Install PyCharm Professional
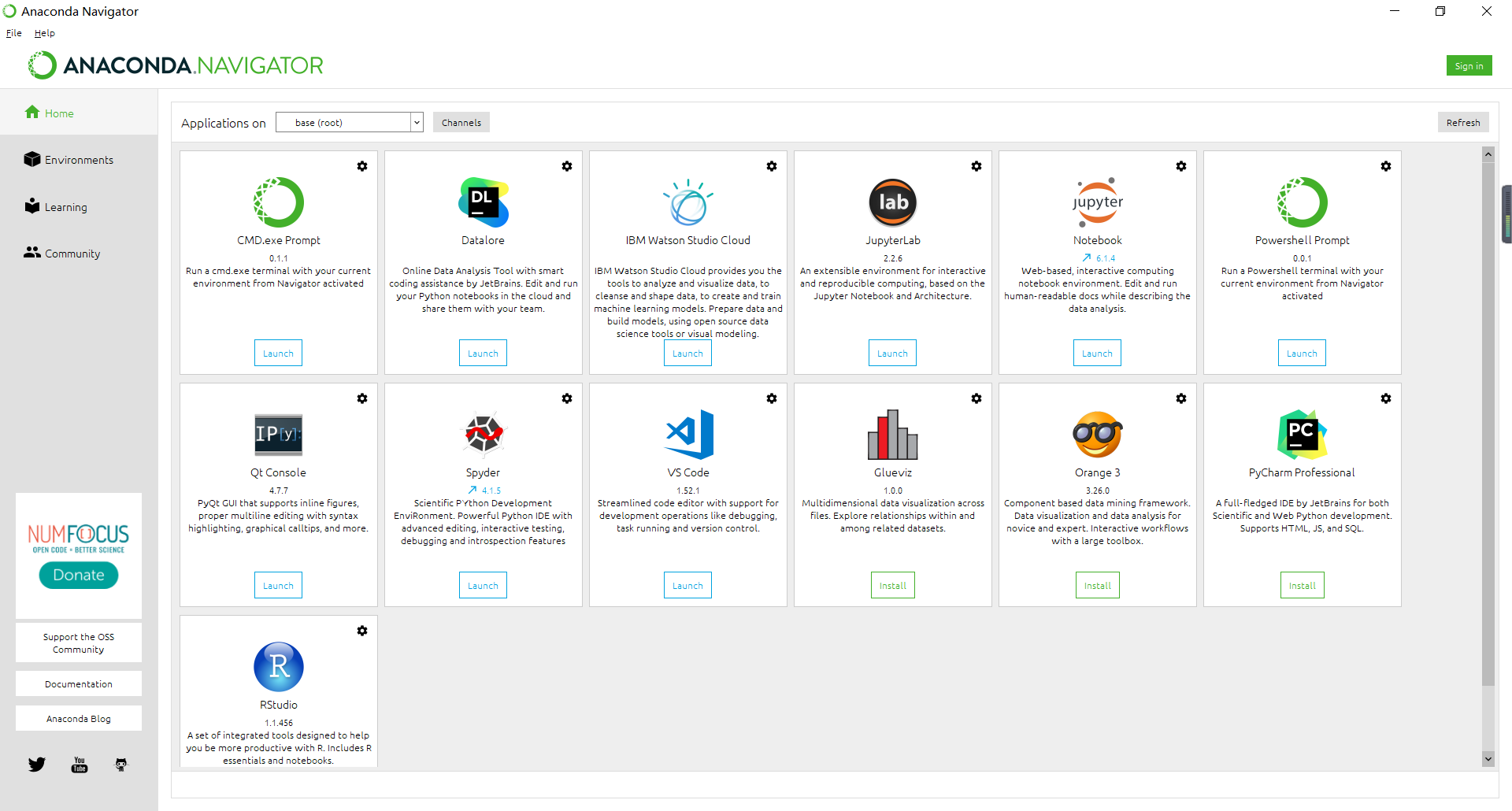This screenshot has height=811, width=1512. 1303,585
